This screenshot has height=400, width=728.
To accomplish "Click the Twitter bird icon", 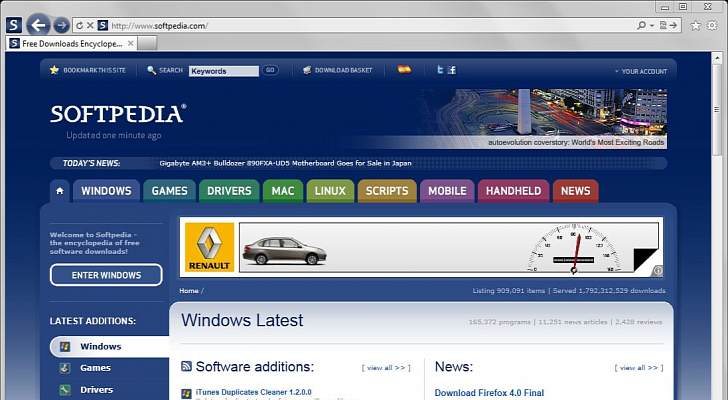I will click(439, 70).
